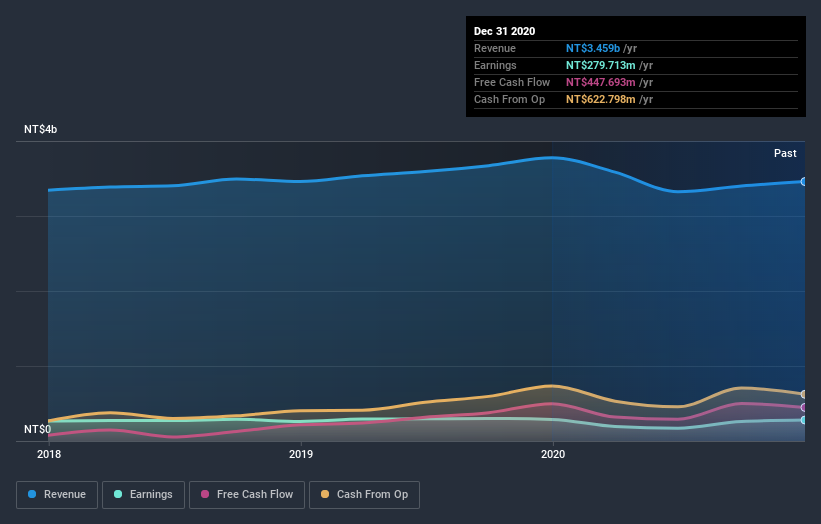Click the Cash From Op end marker
The image size is (821, 524).
pos(804,394)
